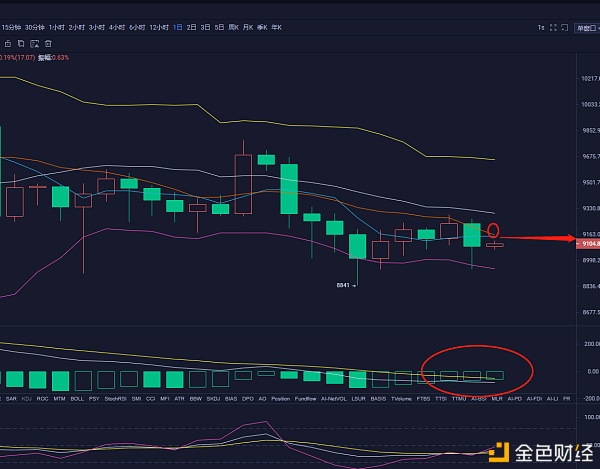This screenshot has height=469, width=600.
Task: Activate the FR indicator
Action: coord(567,399)
